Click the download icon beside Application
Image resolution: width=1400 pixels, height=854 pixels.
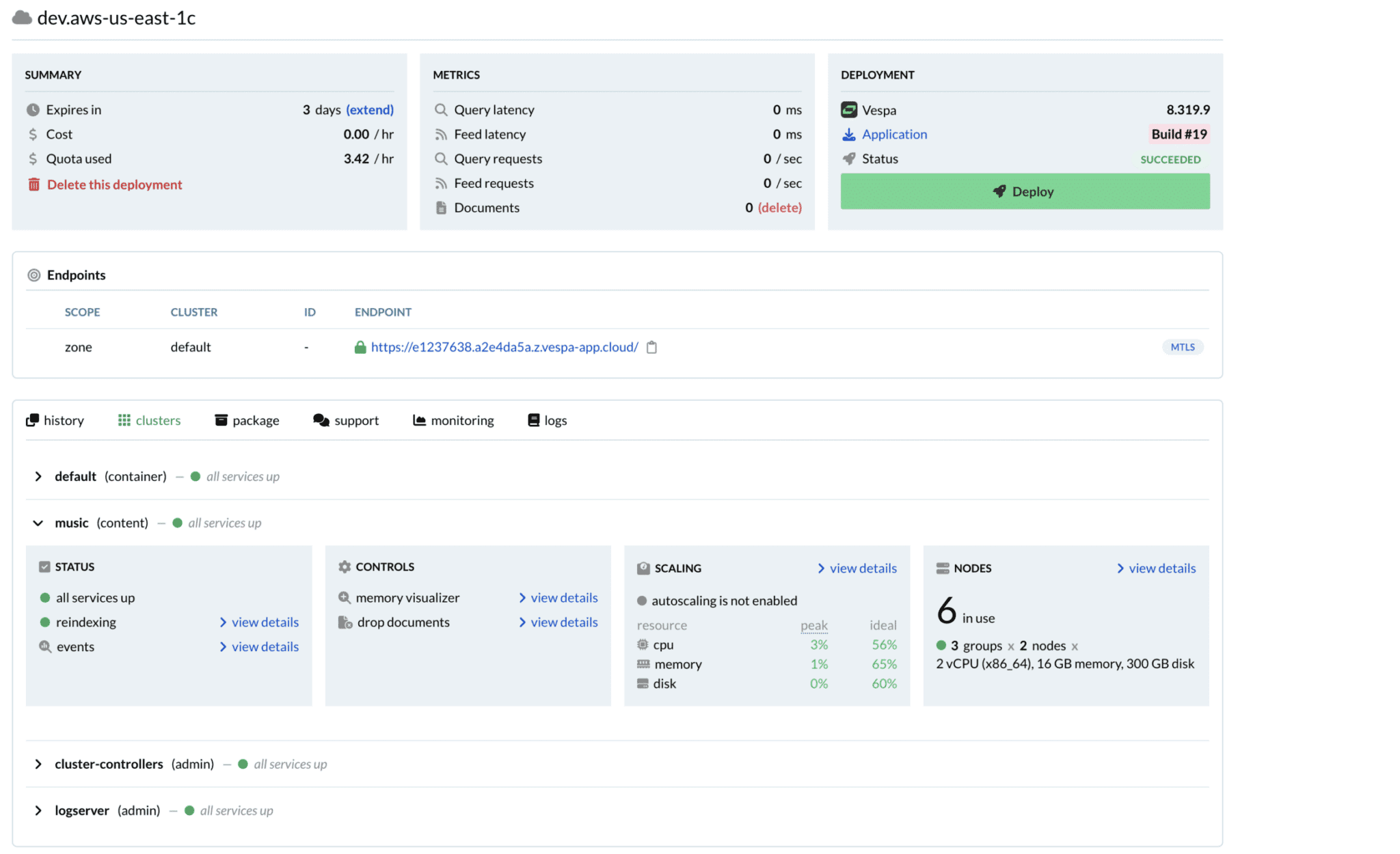point(849,135)
